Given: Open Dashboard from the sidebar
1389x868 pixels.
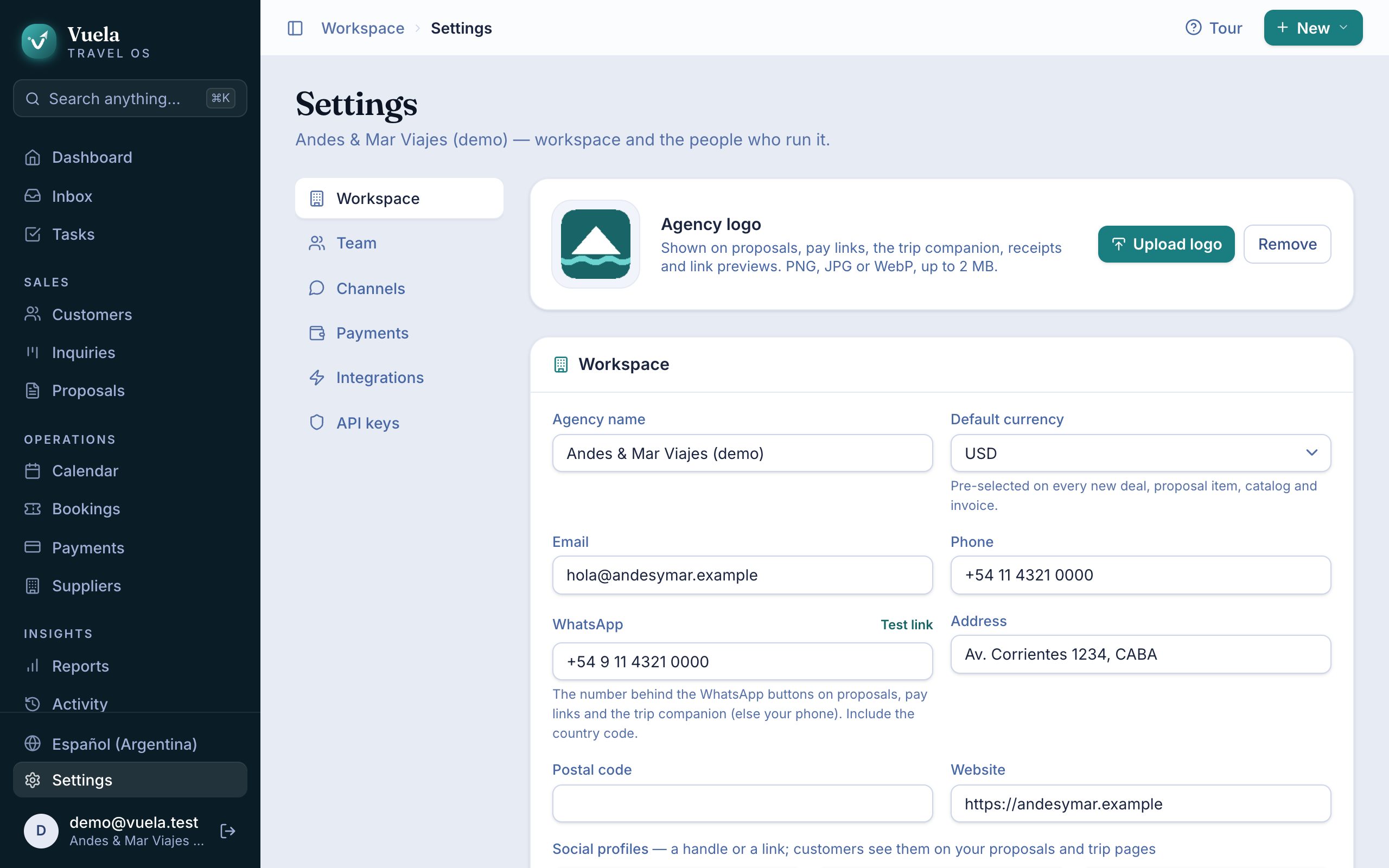Looking at the screenshot, I should (x=130, y=157).
